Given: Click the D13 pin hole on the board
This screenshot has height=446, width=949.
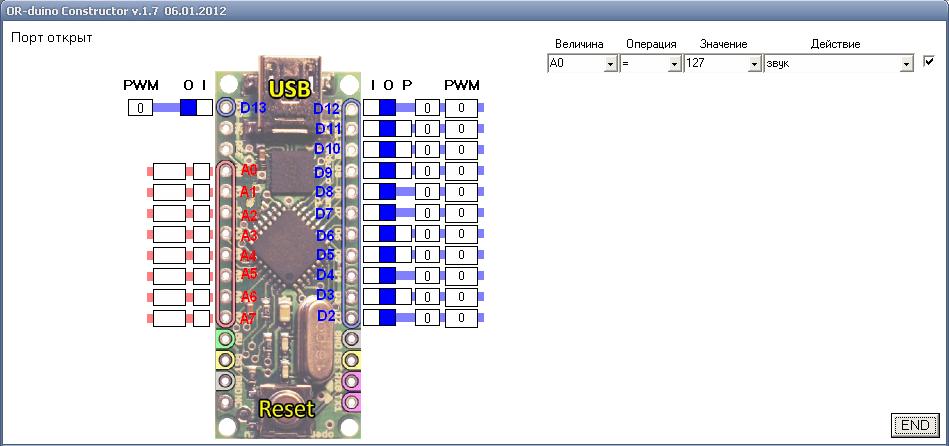Looking at the screenshot, I should [227, 107].
